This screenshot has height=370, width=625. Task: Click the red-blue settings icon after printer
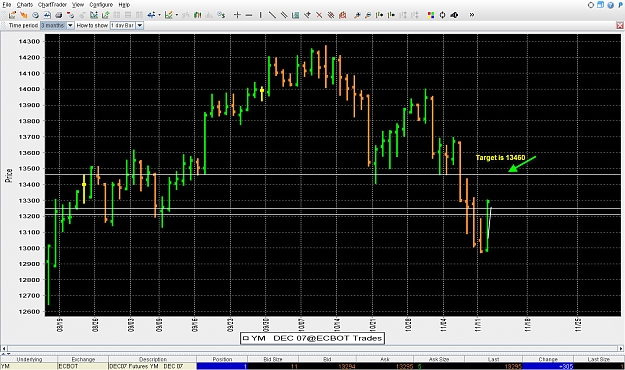coord(71,15)
